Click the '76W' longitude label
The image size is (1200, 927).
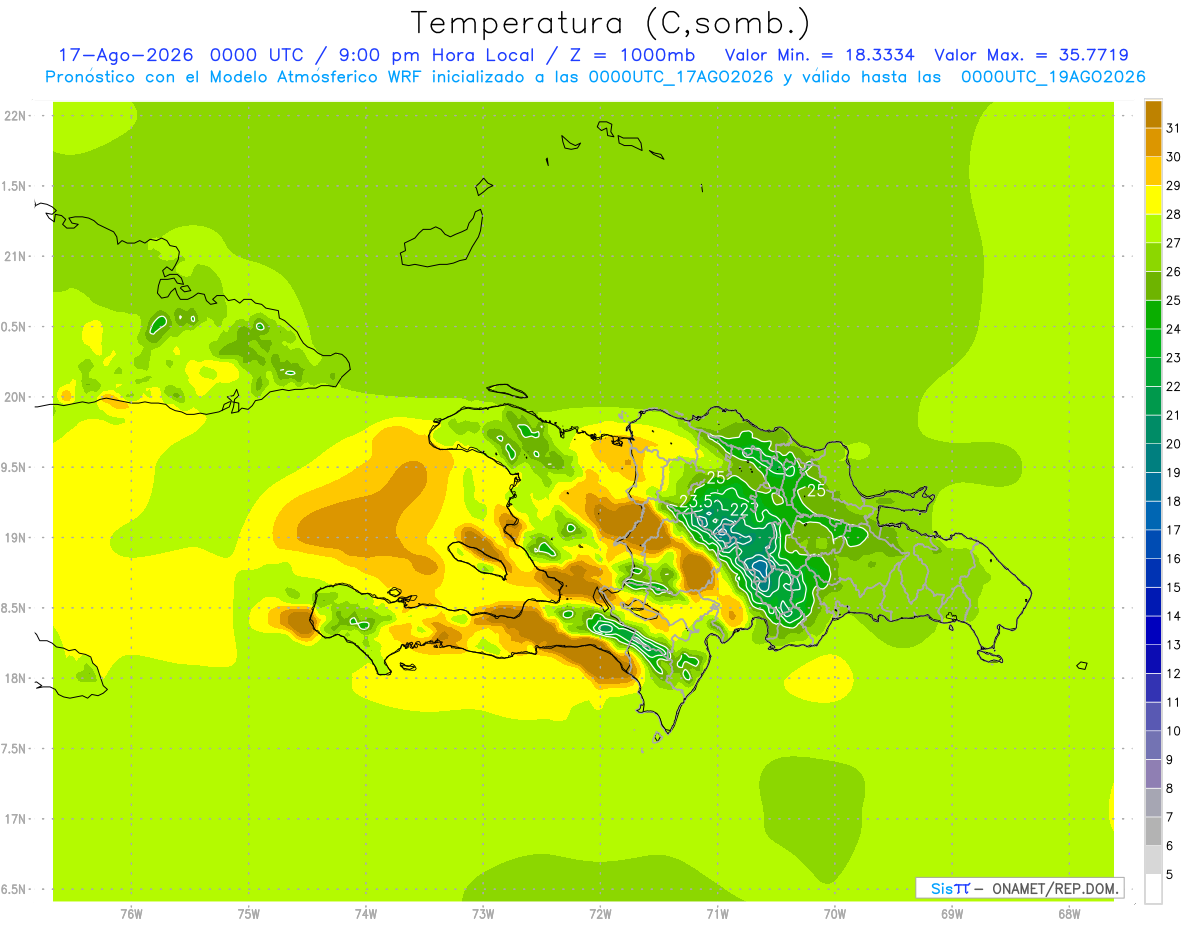[131, 914]
